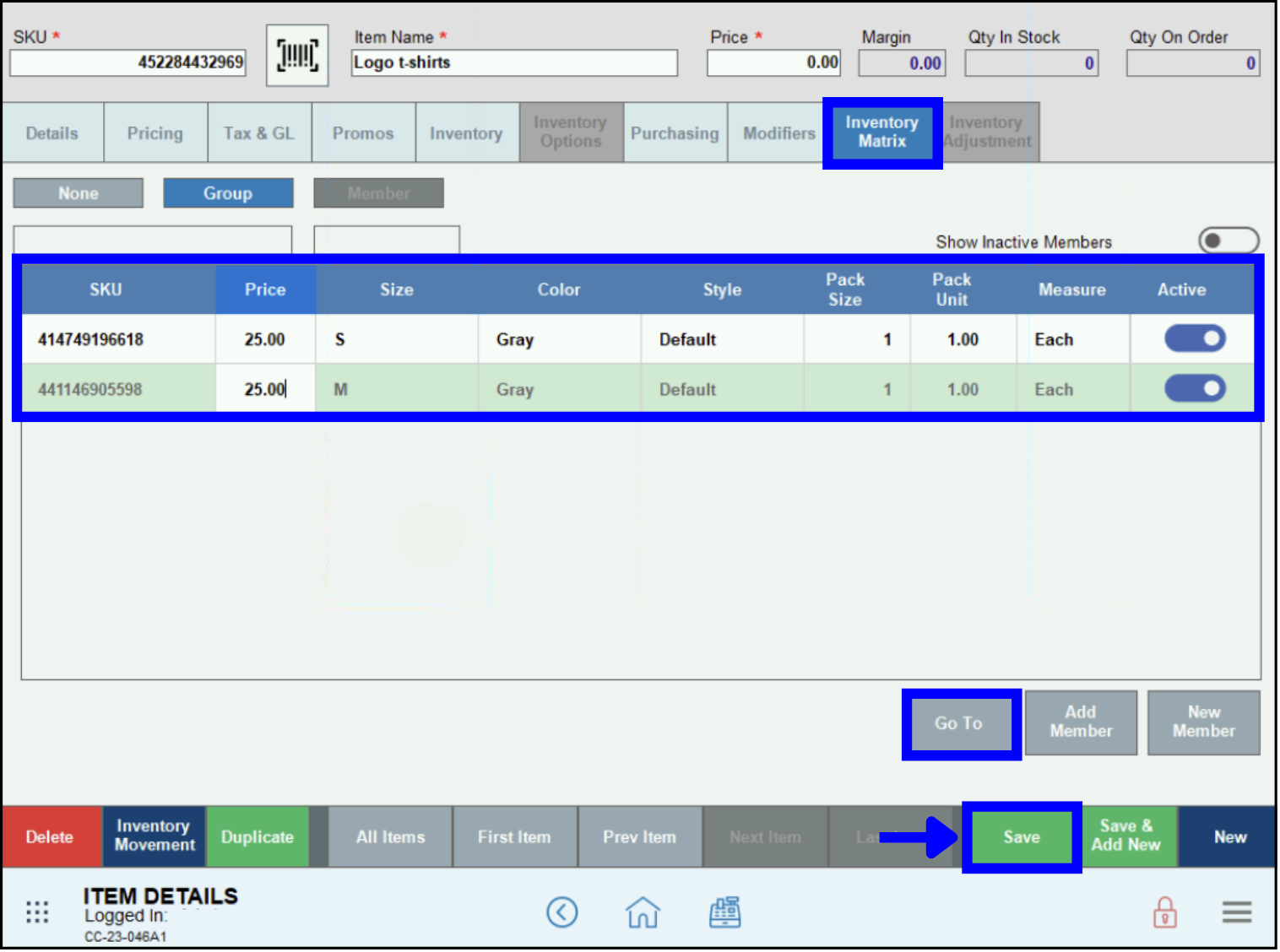
Task: Click the Color column header
Action: pyautogui.click(x=559, y=289)
